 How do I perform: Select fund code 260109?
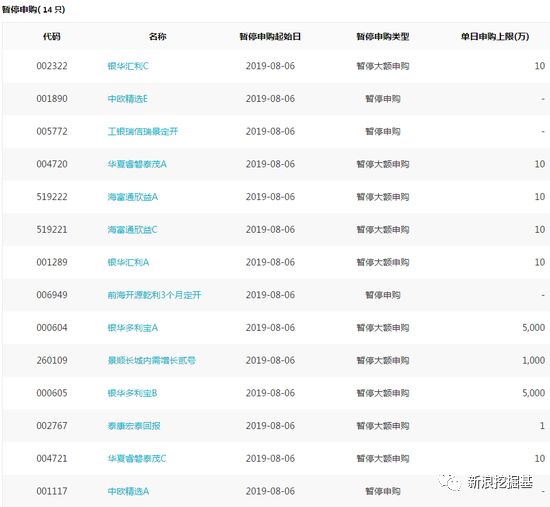pos(52,360)
